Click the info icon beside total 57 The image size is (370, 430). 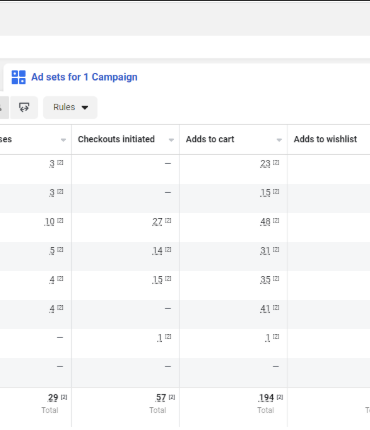(172, 397)
